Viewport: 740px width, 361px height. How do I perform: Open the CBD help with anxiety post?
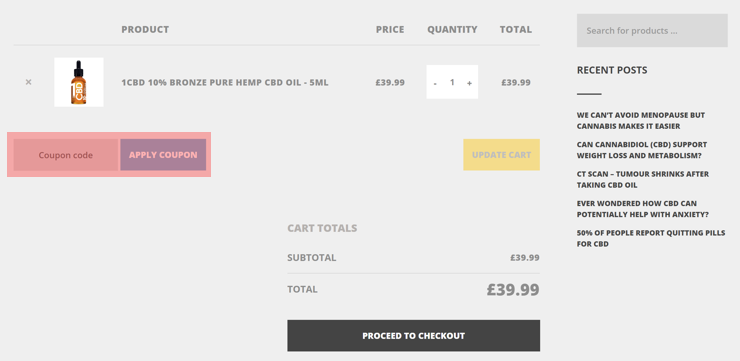pyautogui.click(x=642, y=209)
